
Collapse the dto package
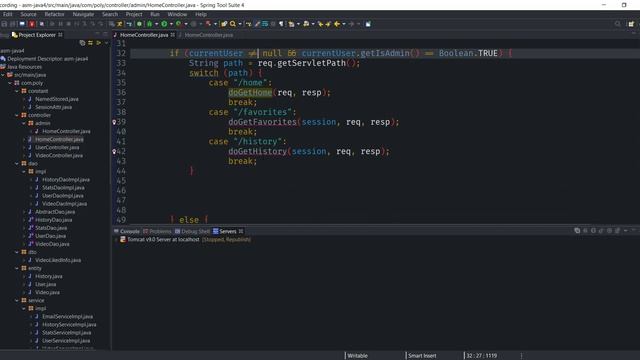(17, 252)
